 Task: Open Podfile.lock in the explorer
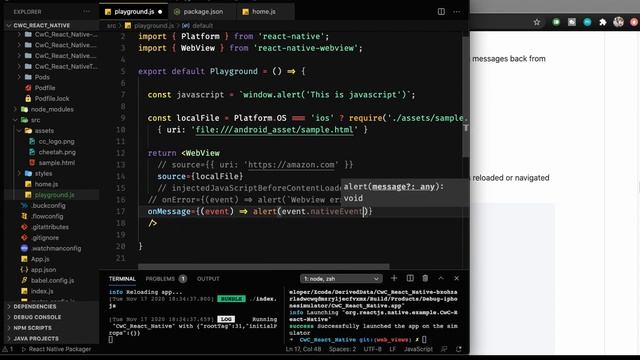point(51,98)
